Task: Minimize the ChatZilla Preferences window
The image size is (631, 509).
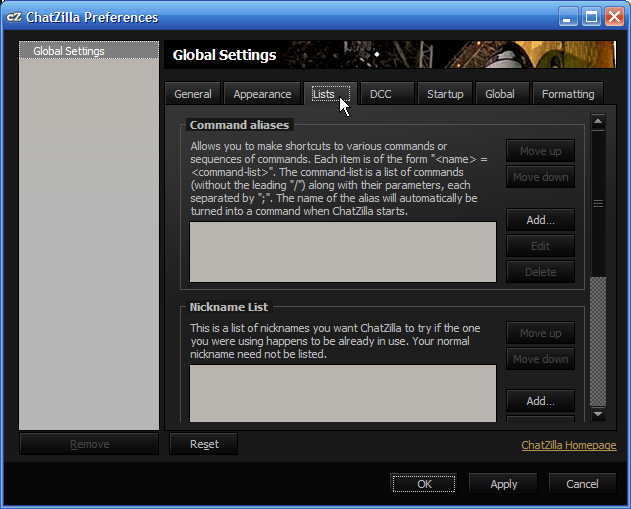Action: pyautogui.click(x=568, y=17)
